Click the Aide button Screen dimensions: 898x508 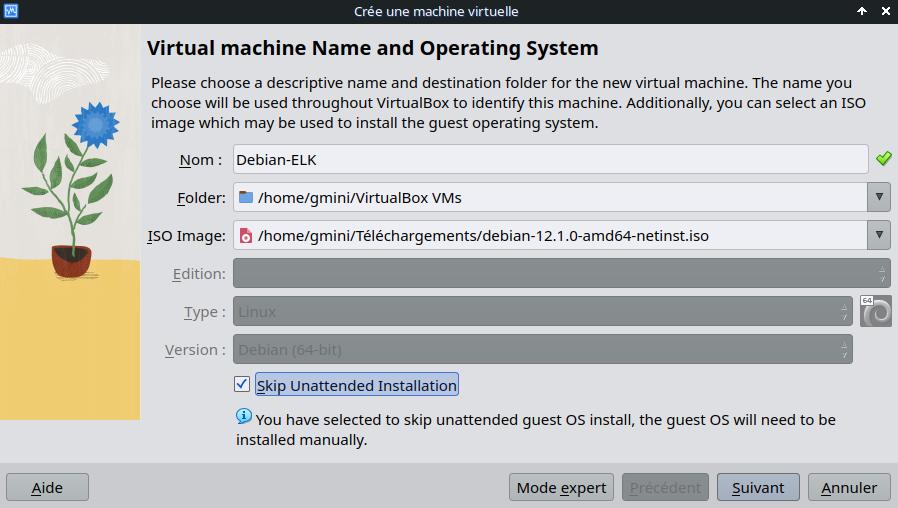pyautogui.click(x=48, y=487)
